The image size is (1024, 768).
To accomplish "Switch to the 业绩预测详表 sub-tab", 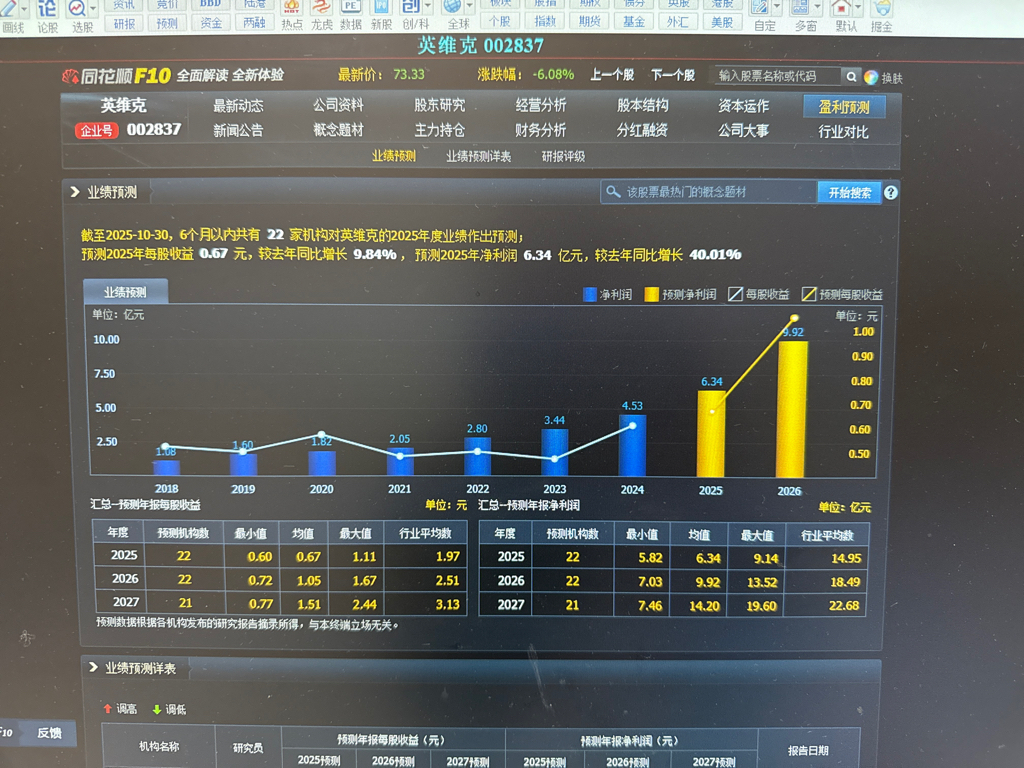I will (x=479, y=157).
